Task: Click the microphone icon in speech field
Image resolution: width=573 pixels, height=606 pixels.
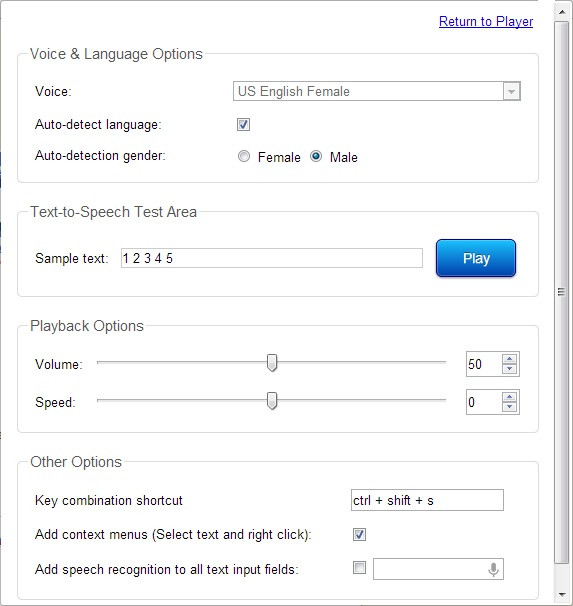Action: pyautogui.click(x=493, y=569)
